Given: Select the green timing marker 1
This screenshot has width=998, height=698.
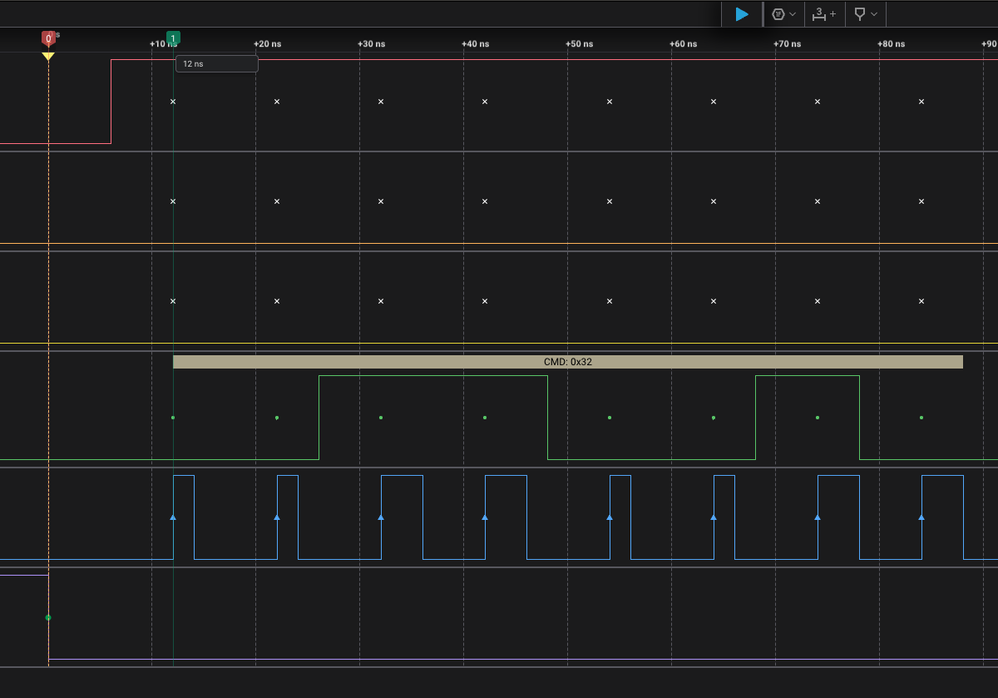Looking at the screenshot, I should click(x=172, y=38).
